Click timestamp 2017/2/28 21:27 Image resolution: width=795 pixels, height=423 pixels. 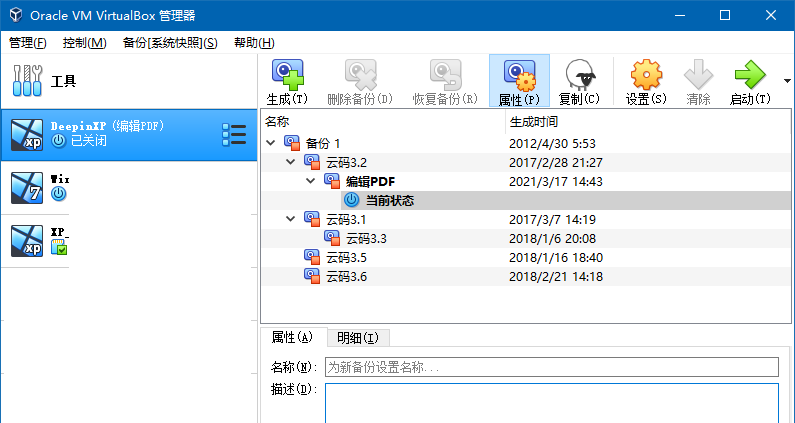tap(556, 162)
